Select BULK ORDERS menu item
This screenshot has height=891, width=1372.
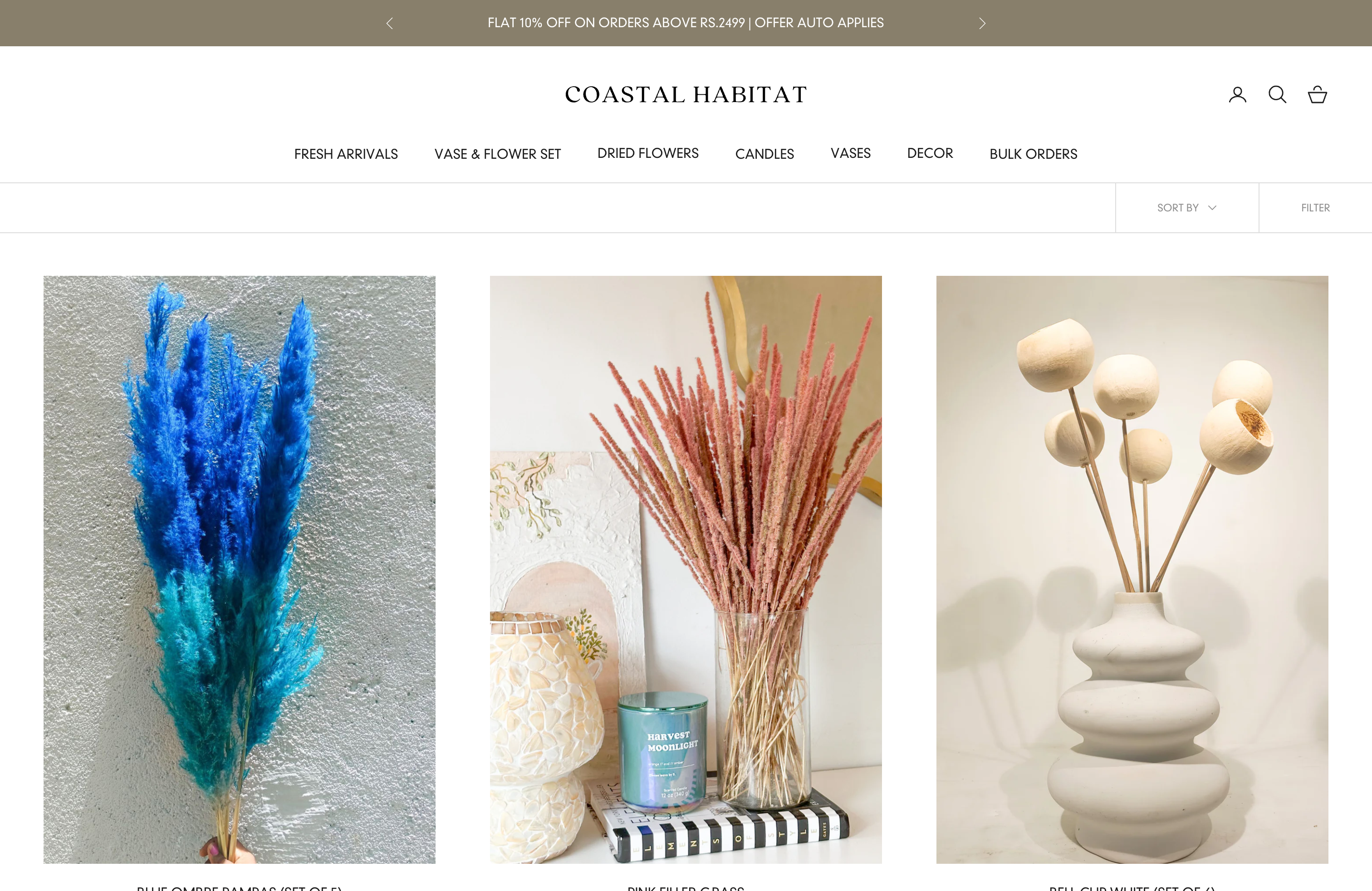pos(1034,153)
